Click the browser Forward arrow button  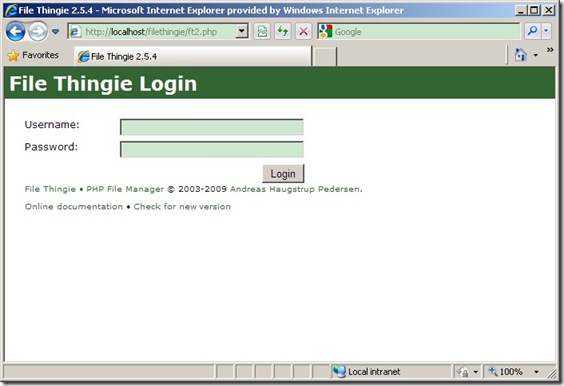pos(38,32)
